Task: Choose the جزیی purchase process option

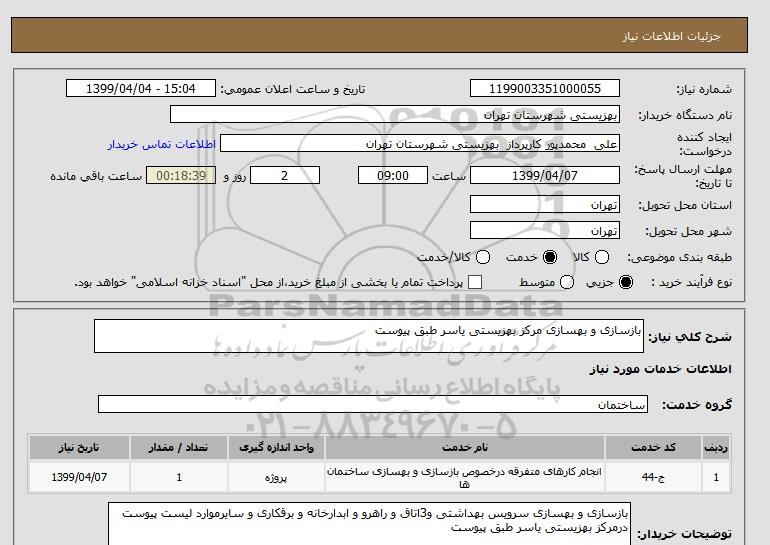Action: coord(626,282)
